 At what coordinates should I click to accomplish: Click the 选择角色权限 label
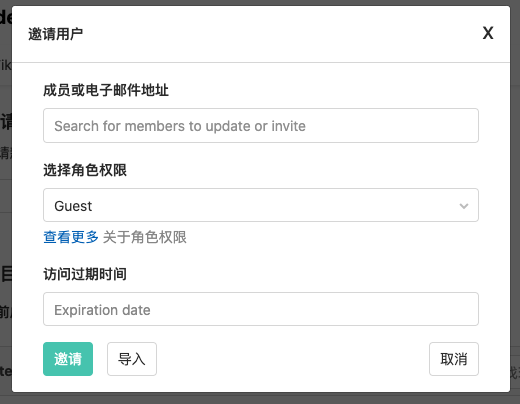coord(85,170)
